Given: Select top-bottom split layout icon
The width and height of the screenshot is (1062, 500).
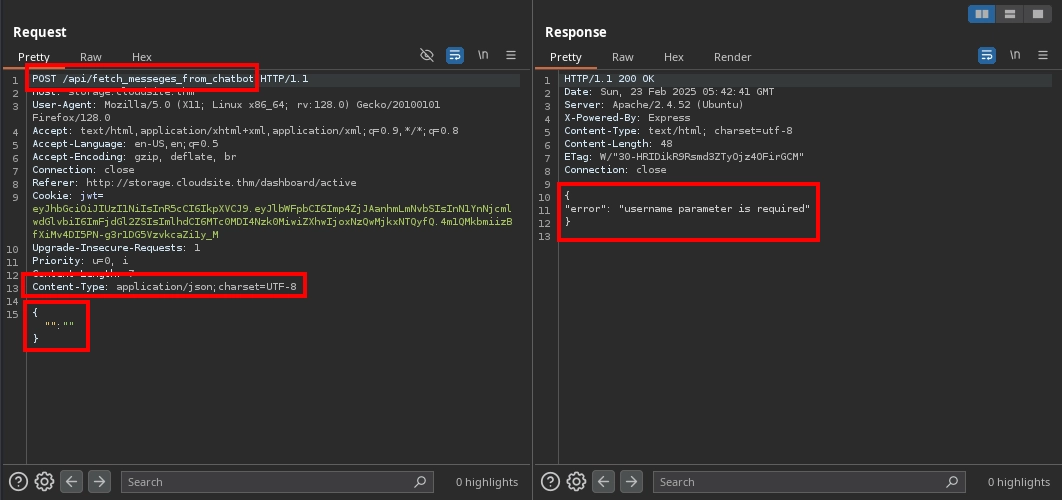Looking at the screenshot, I should click(x=1011, y=14).
